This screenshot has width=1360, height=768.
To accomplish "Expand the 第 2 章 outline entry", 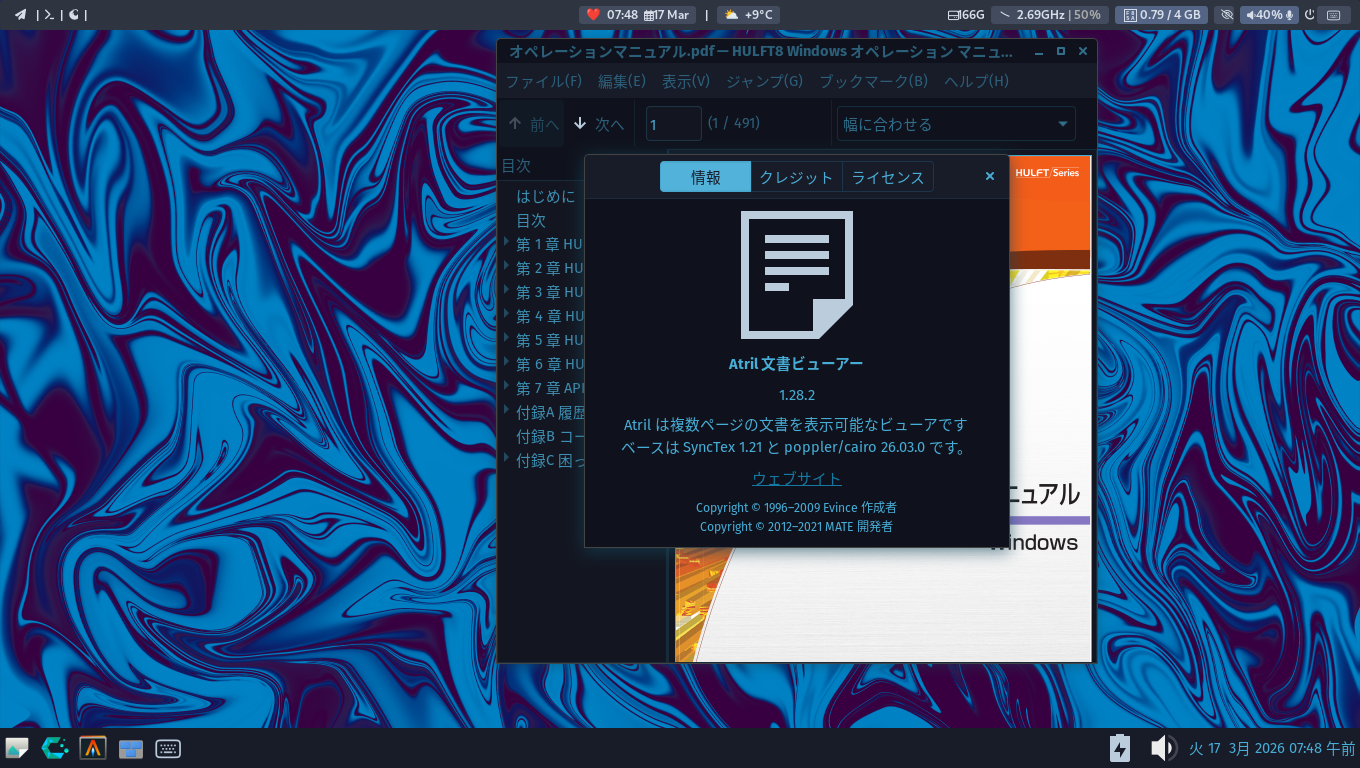I will click(507, 267).
